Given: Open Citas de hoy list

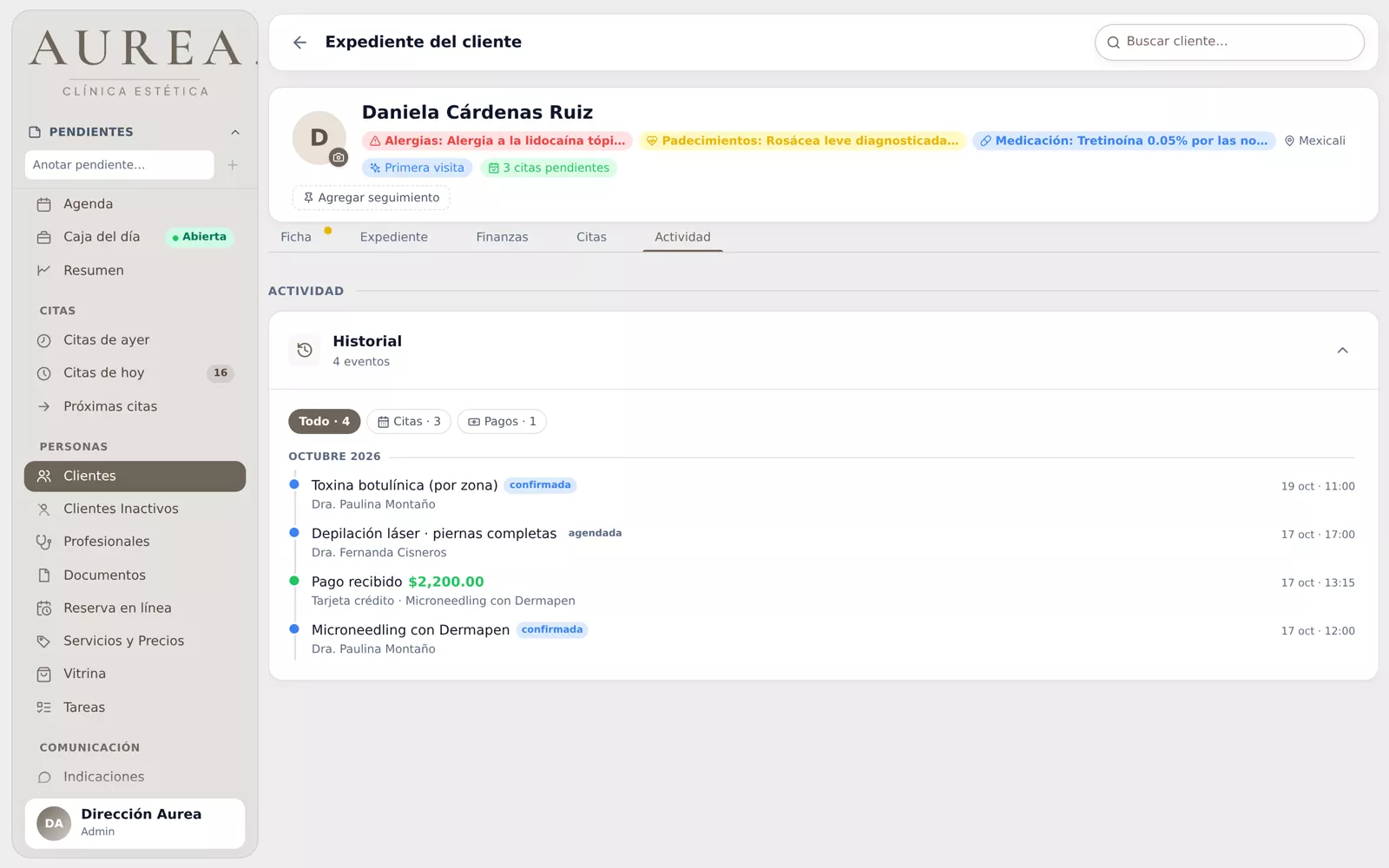Looking at the screenshot, I should (135, 373).
